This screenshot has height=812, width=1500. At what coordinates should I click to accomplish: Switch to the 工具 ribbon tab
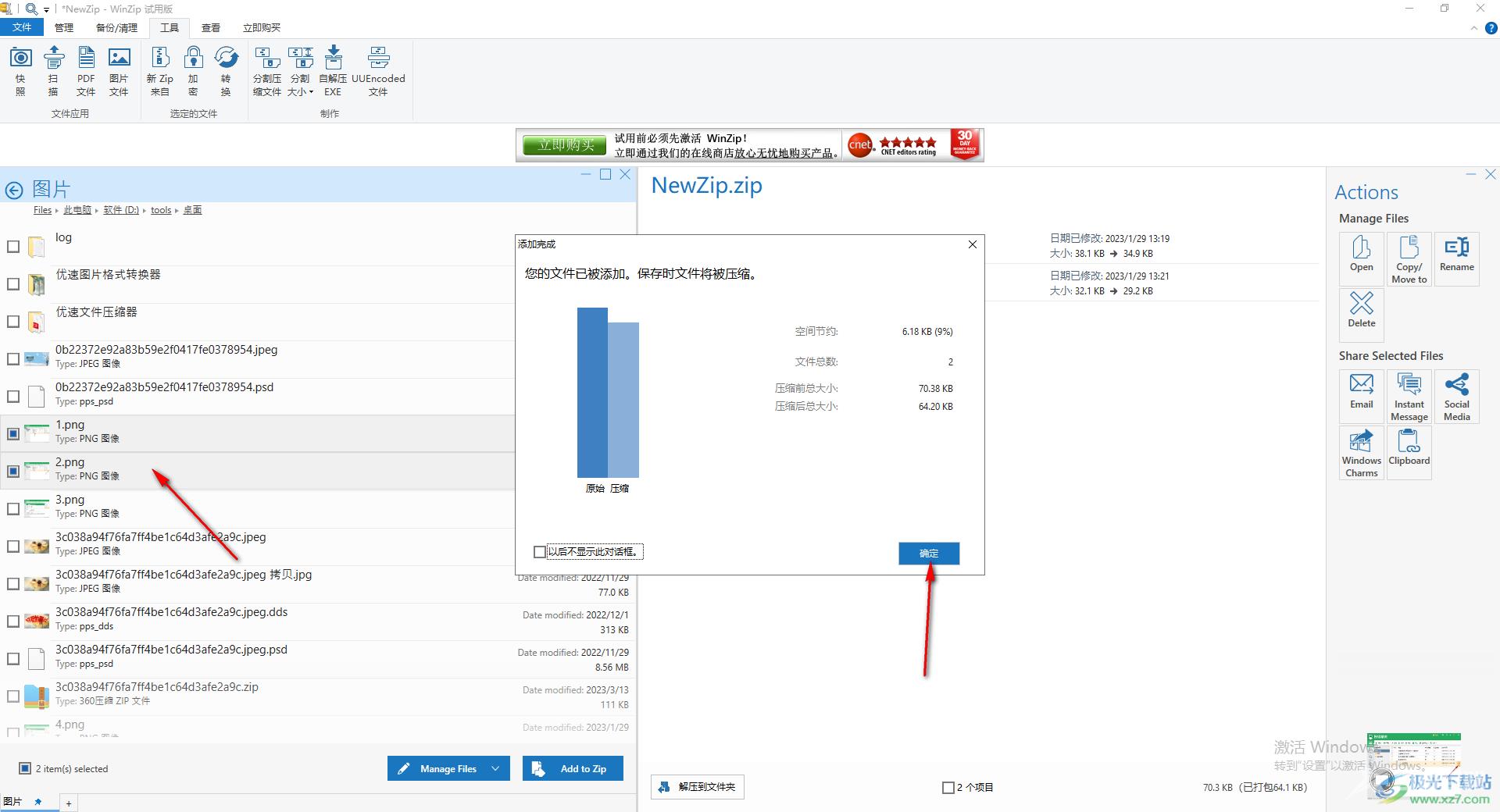170,27
